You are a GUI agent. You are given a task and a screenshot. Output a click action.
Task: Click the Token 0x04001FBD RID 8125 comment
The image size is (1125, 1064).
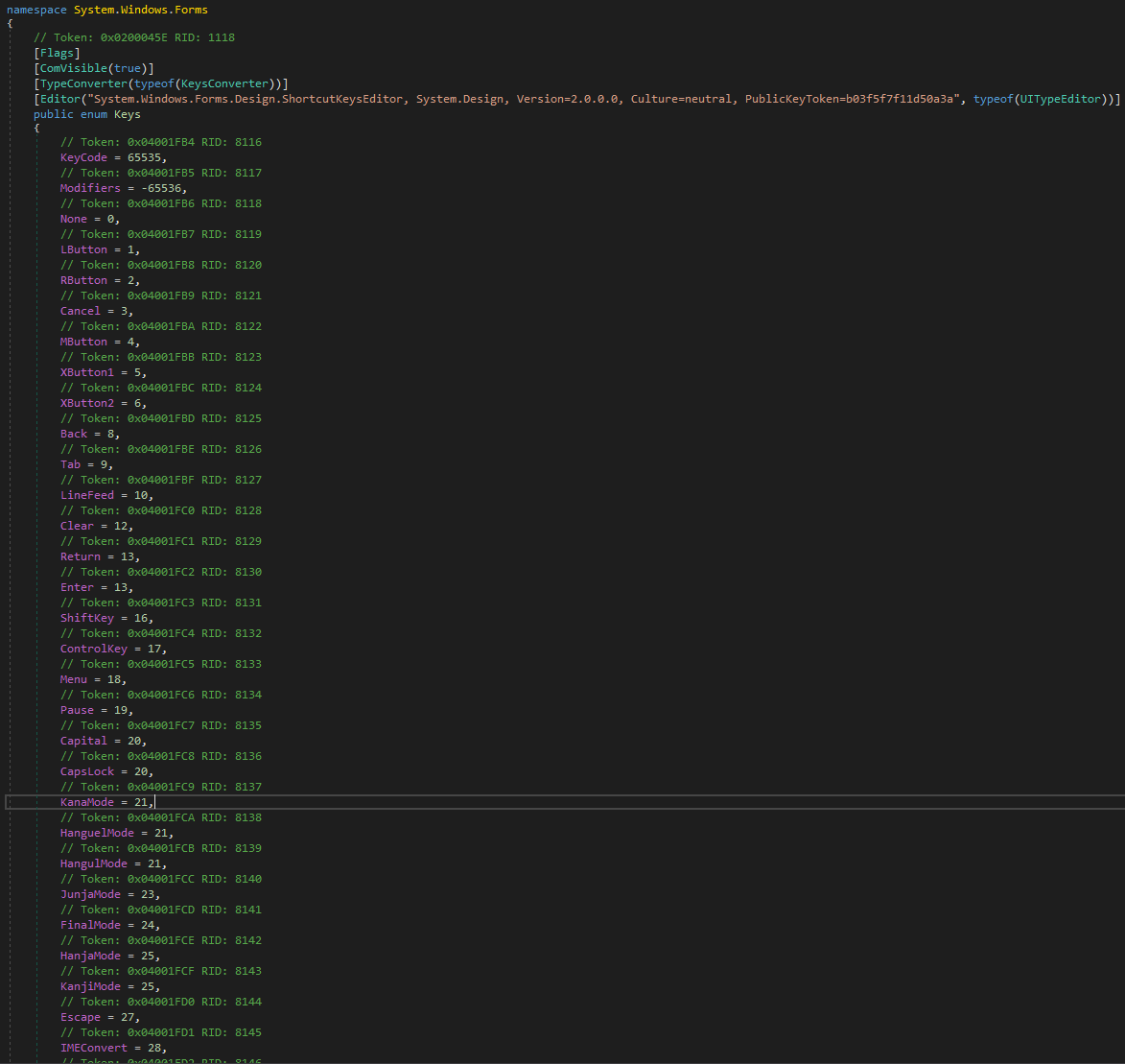click(x=161, y=418)
